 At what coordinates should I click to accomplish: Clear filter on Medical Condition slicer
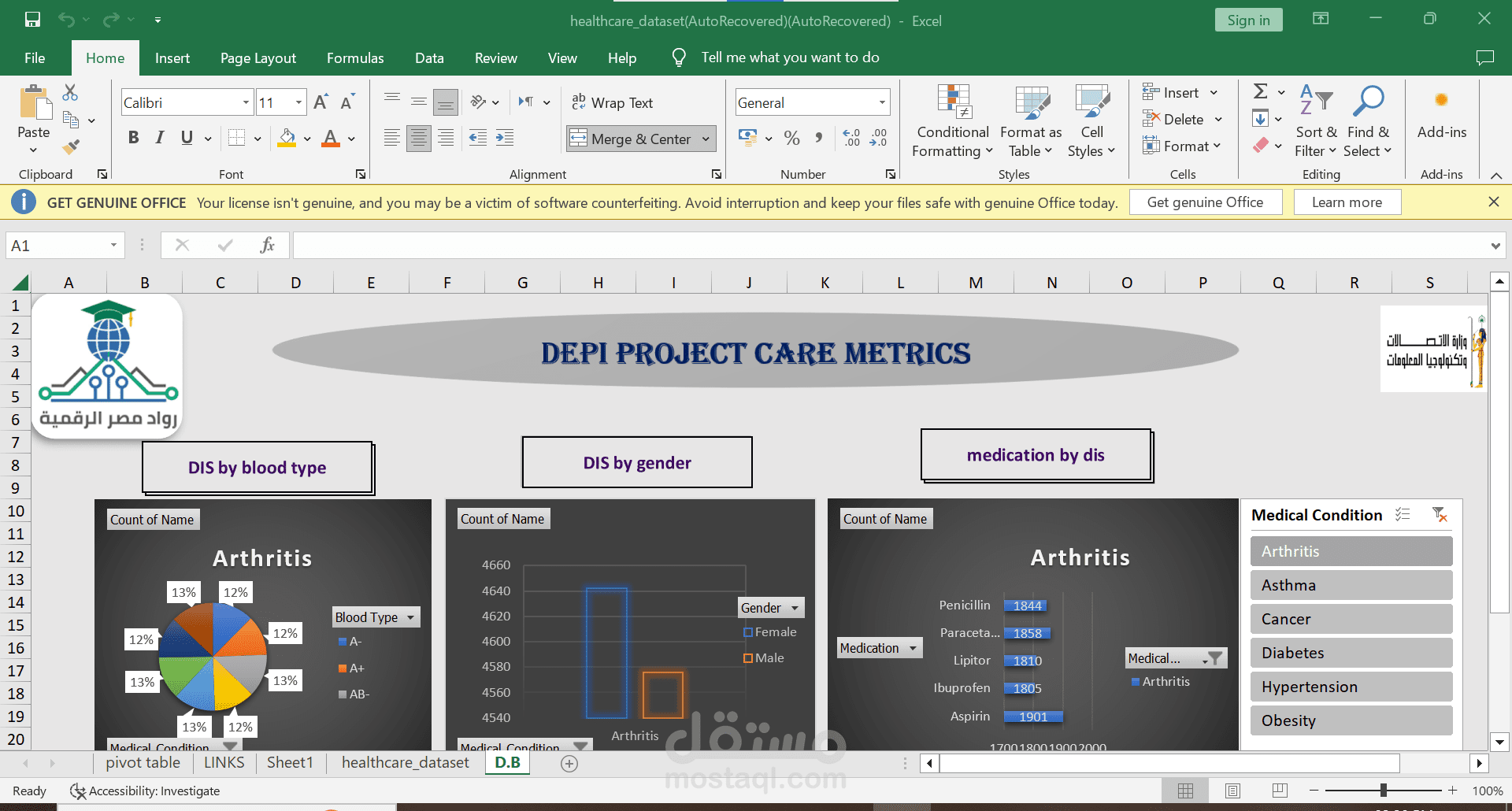pos(1440,515)
